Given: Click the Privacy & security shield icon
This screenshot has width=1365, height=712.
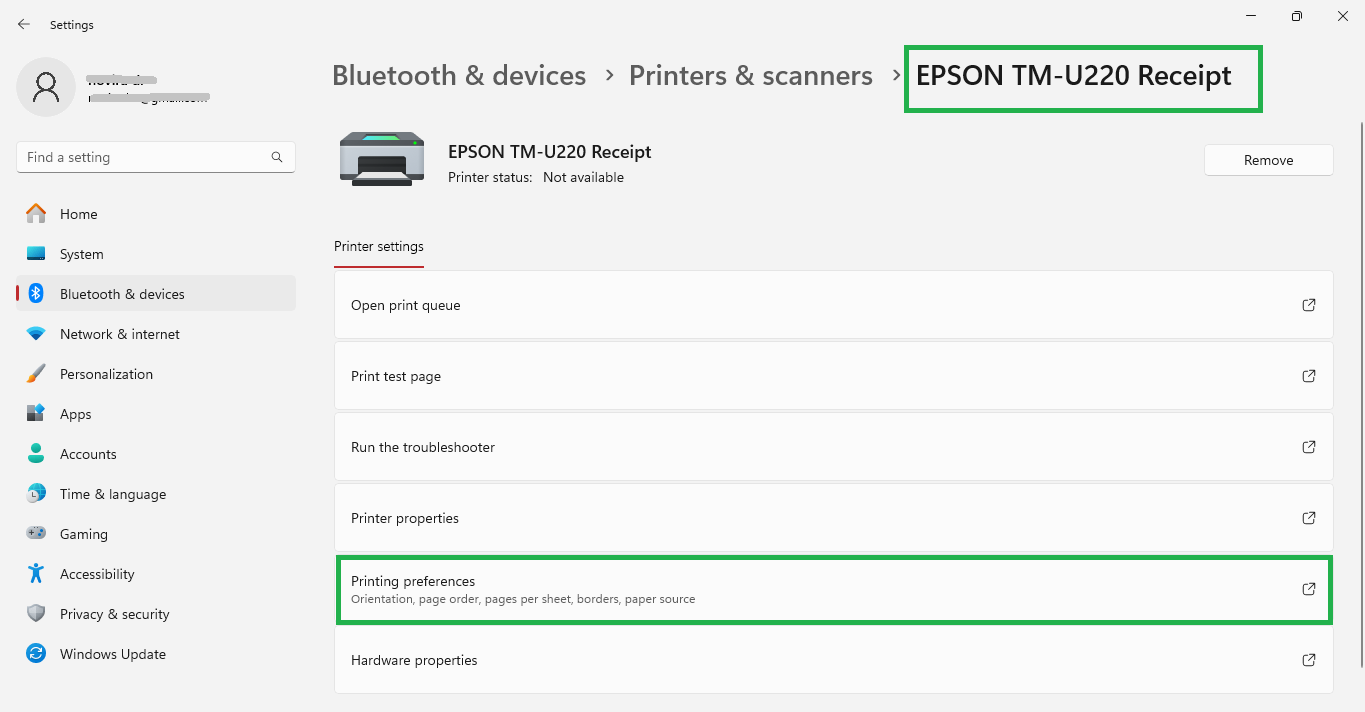Looking at the screenshot, I should 36,614.
